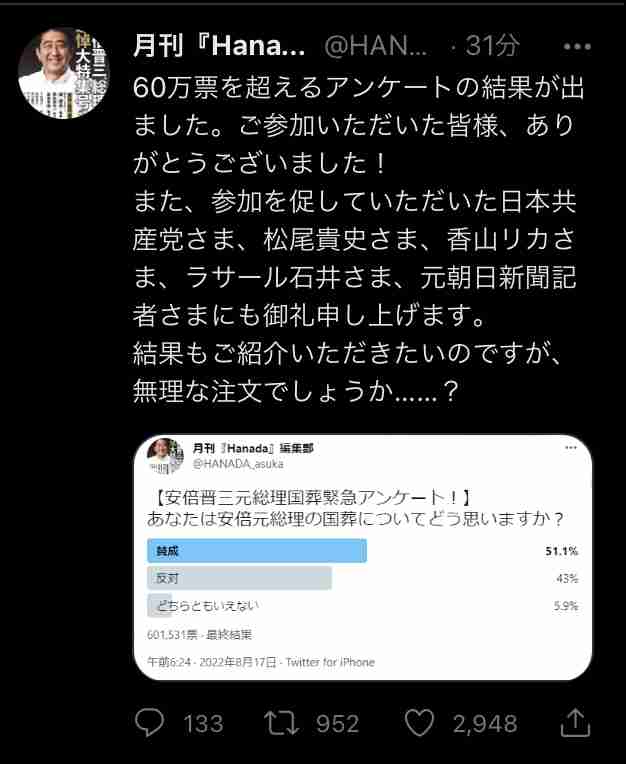
Task: Select the 賛成 51.1% poll bar
Action: point(363,551)
